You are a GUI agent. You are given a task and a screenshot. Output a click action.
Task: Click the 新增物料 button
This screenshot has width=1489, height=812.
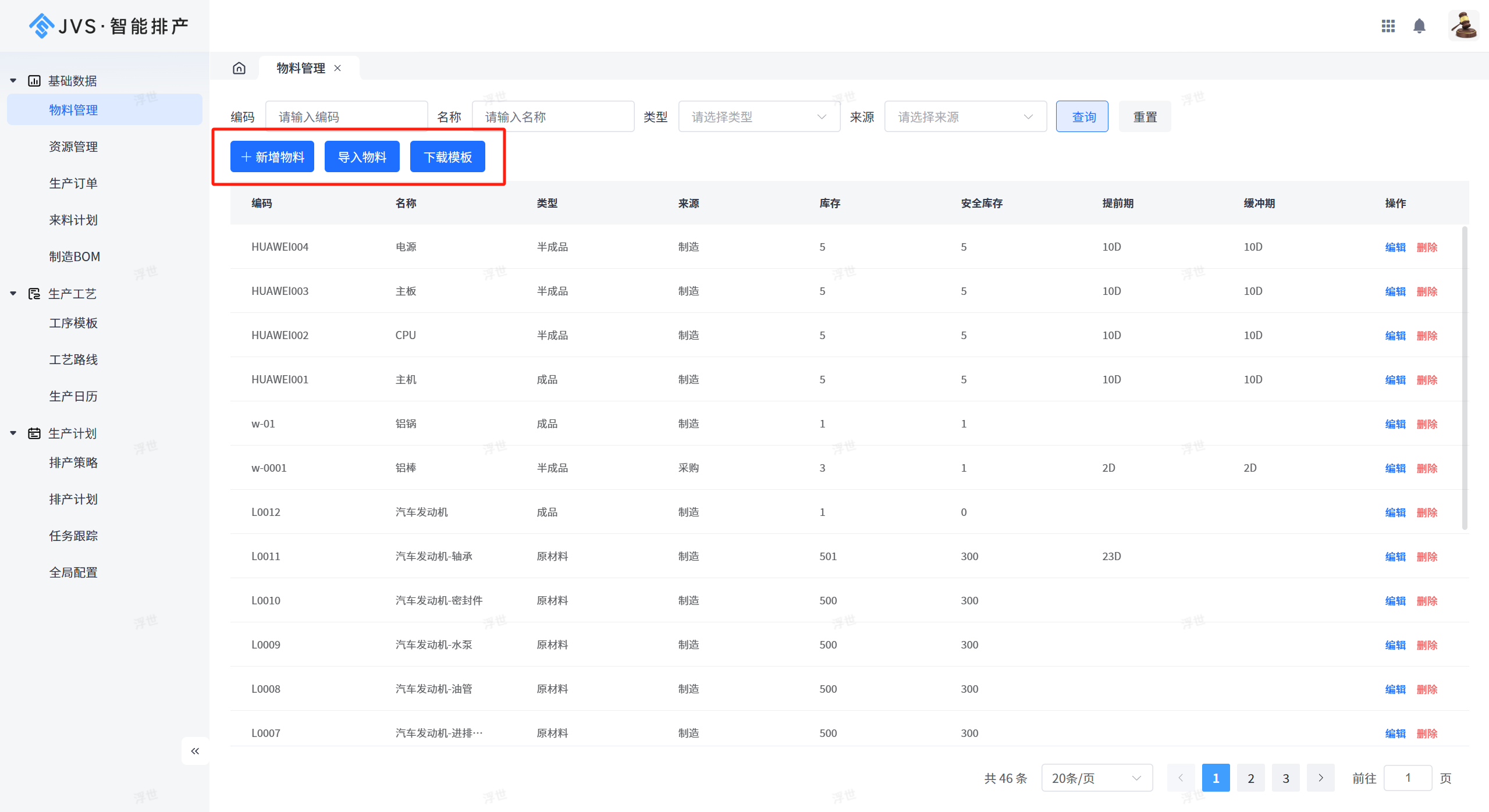coord(272,157)
